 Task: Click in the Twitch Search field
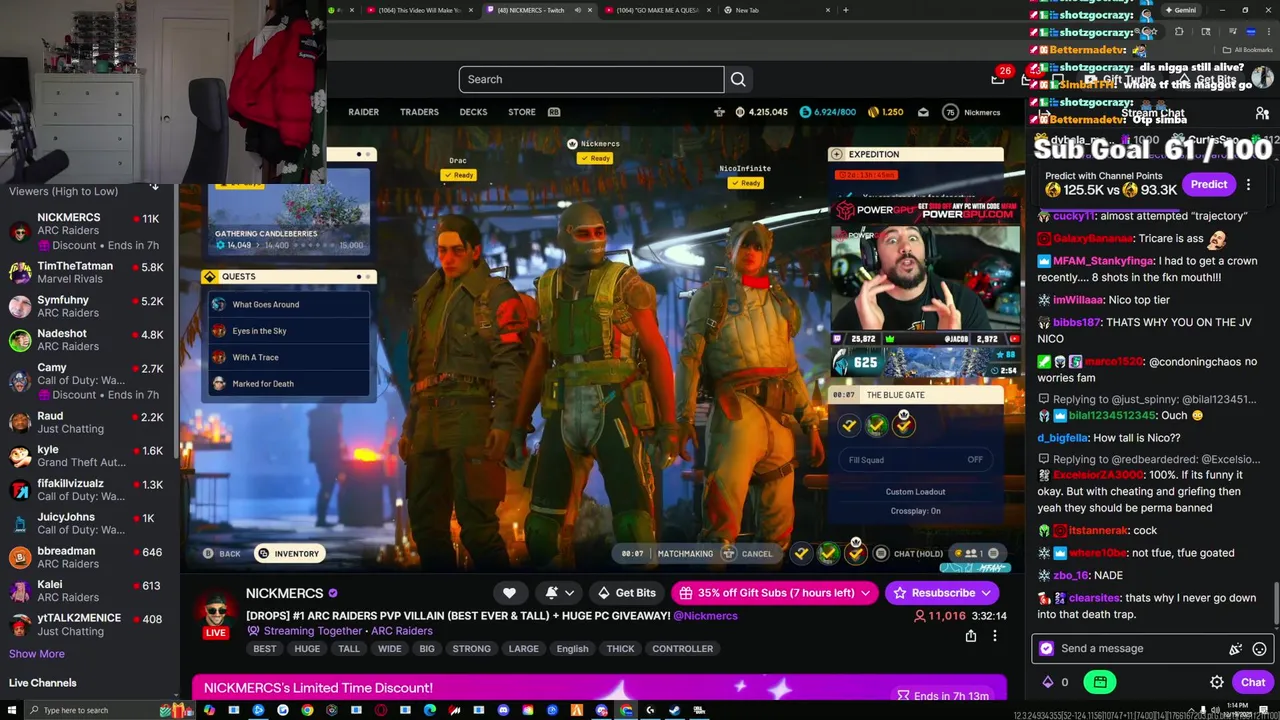(591, 79)
